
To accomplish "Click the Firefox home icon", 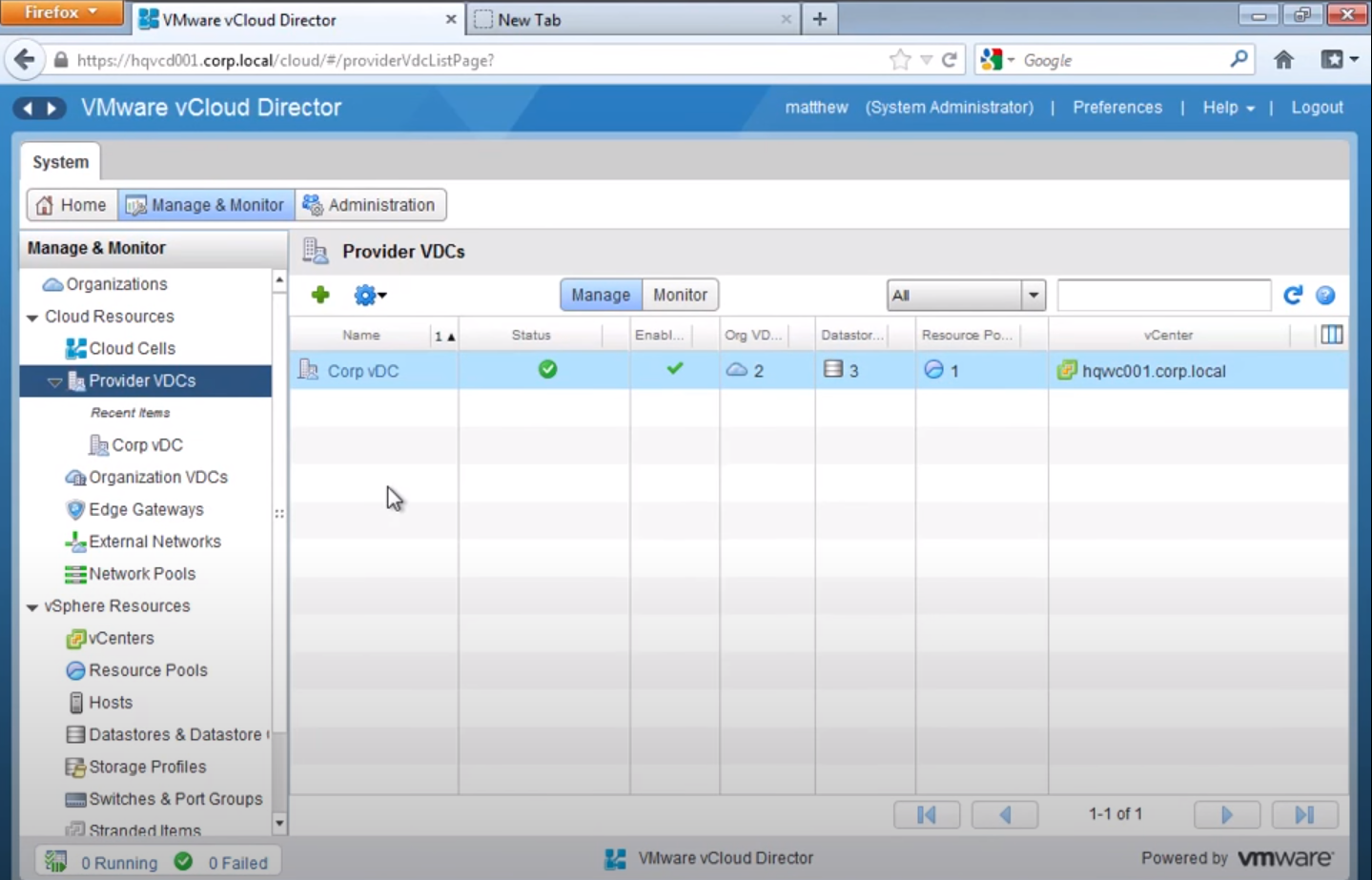I will [x=1283, y=60].
